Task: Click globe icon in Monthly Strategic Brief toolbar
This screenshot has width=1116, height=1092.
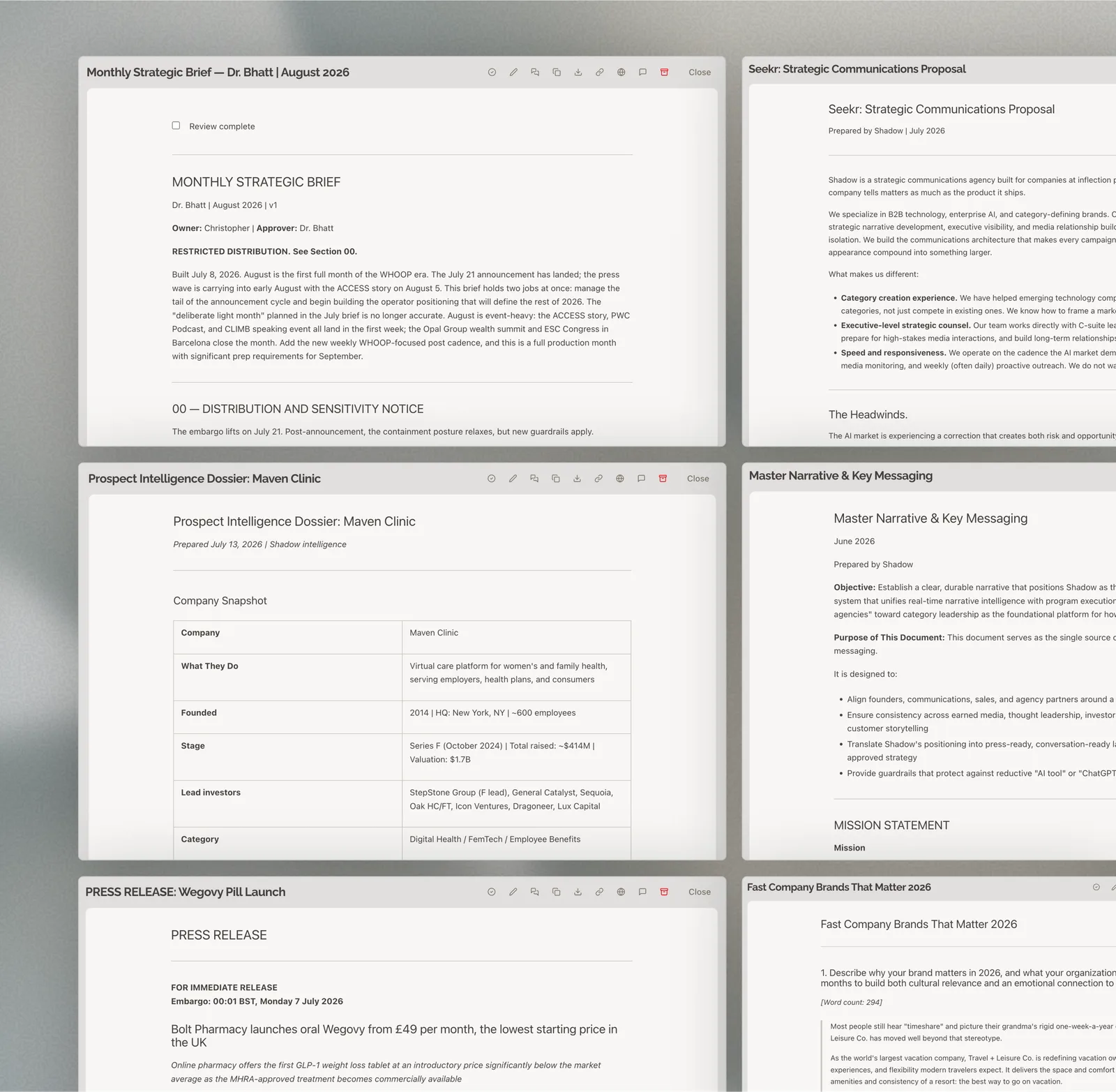Action: click(621, 73)
